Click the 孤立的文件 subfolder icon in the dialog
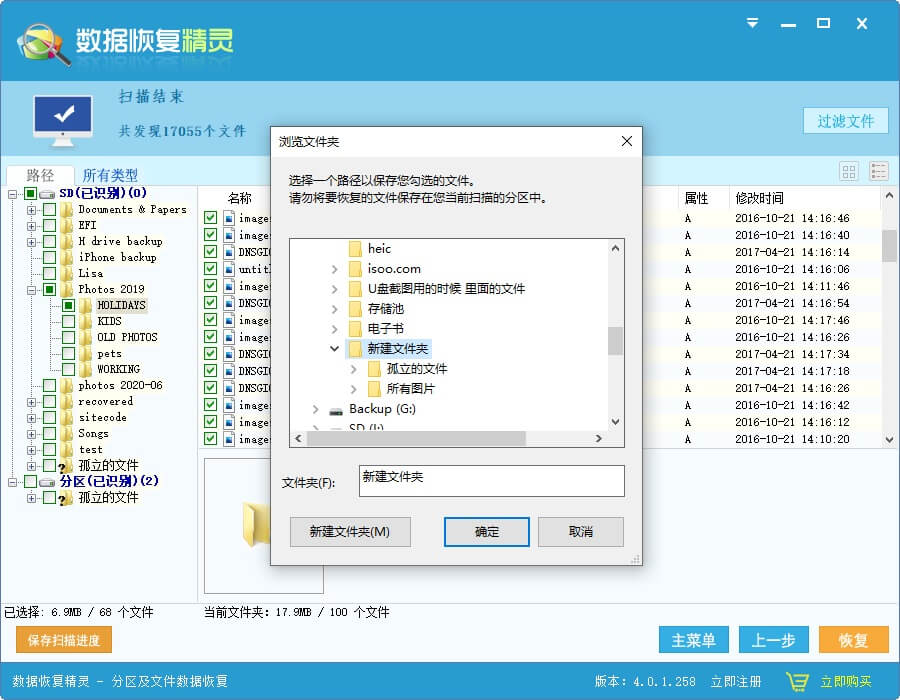This screenshot has width=900, height=700. pos(374,369)
